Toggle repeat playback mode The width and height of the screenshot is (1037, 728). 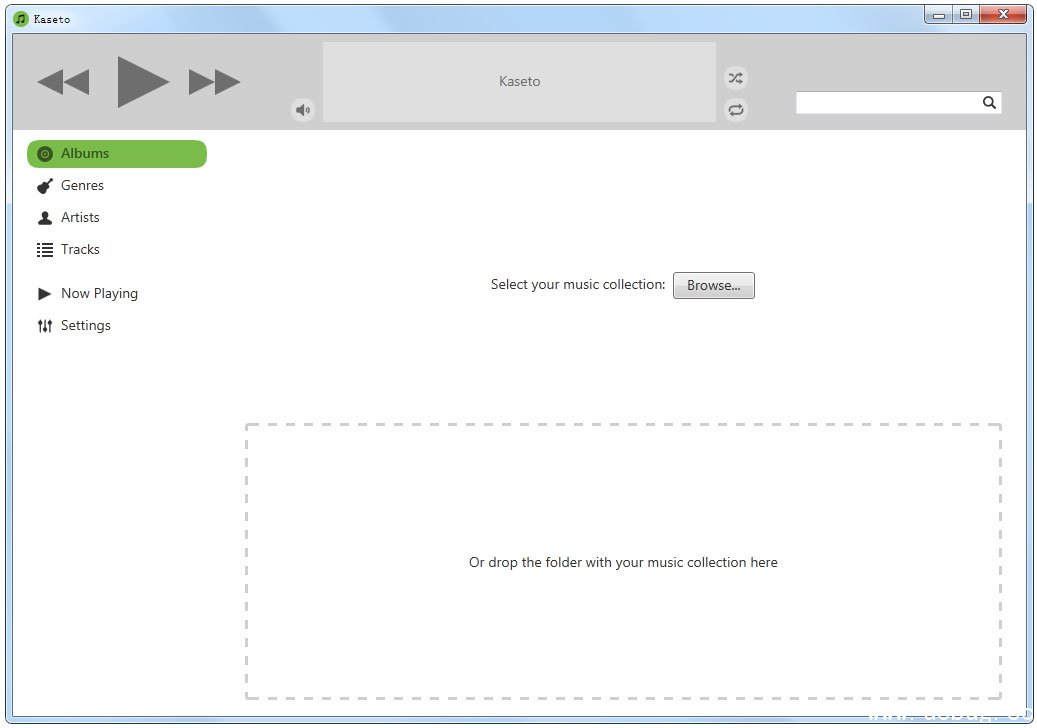(736, 110)
